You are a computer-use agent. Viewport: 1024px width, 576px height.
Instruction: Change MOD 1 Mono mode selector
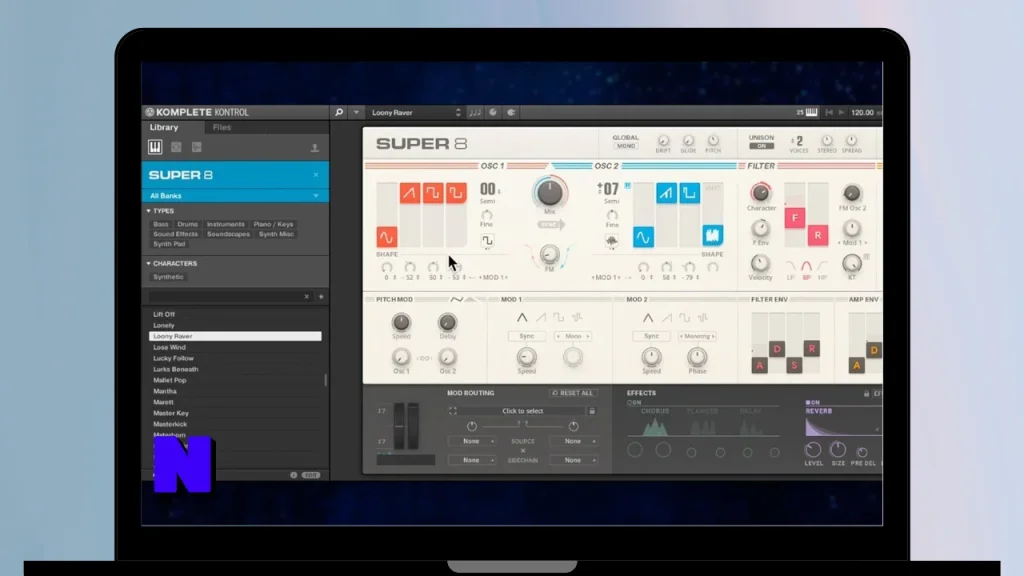[x=573, y=336]
